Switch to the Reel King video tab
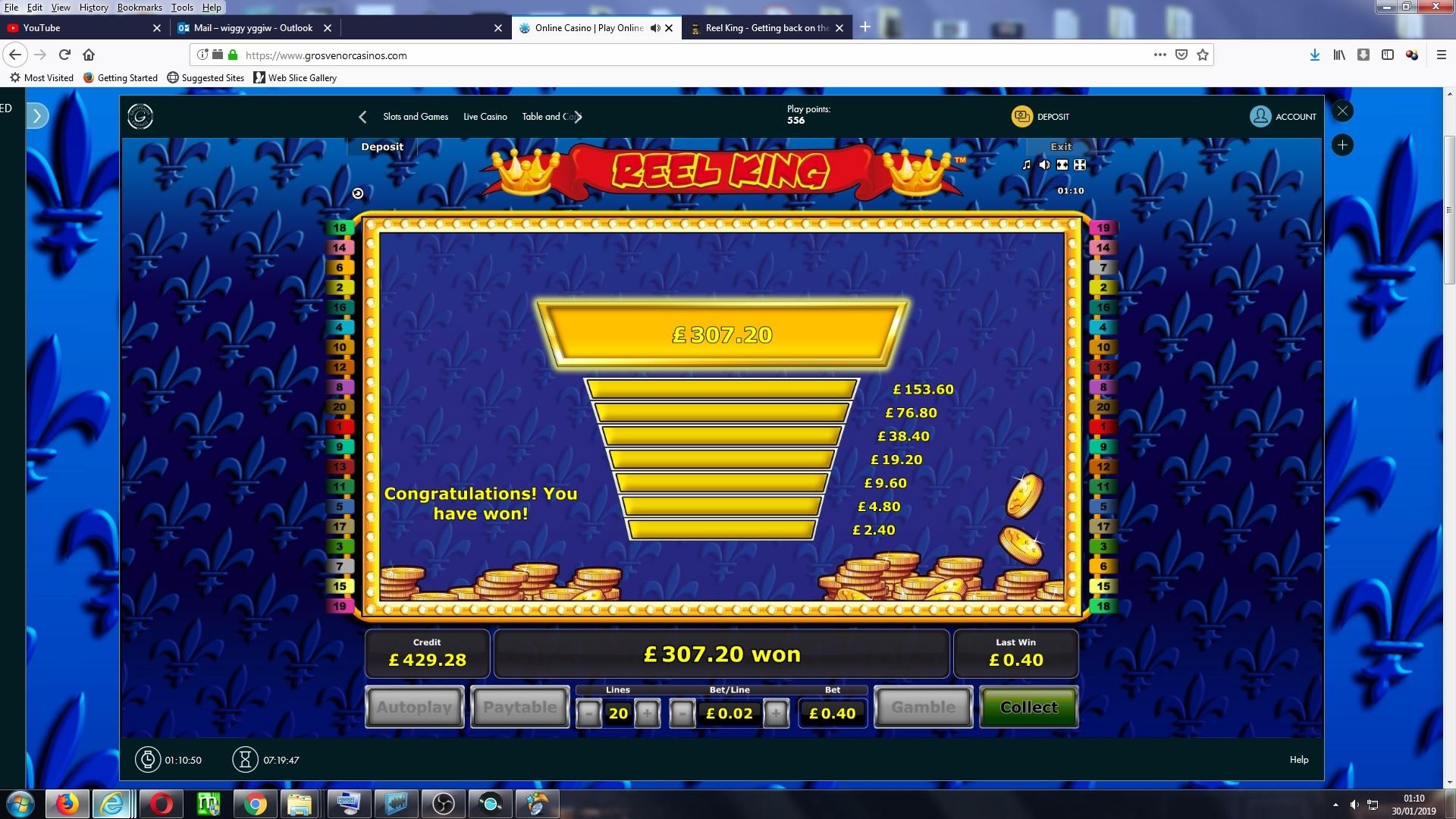Viewport: 1456px width, 819px height. pyautogui.click(x=766, y=28)
